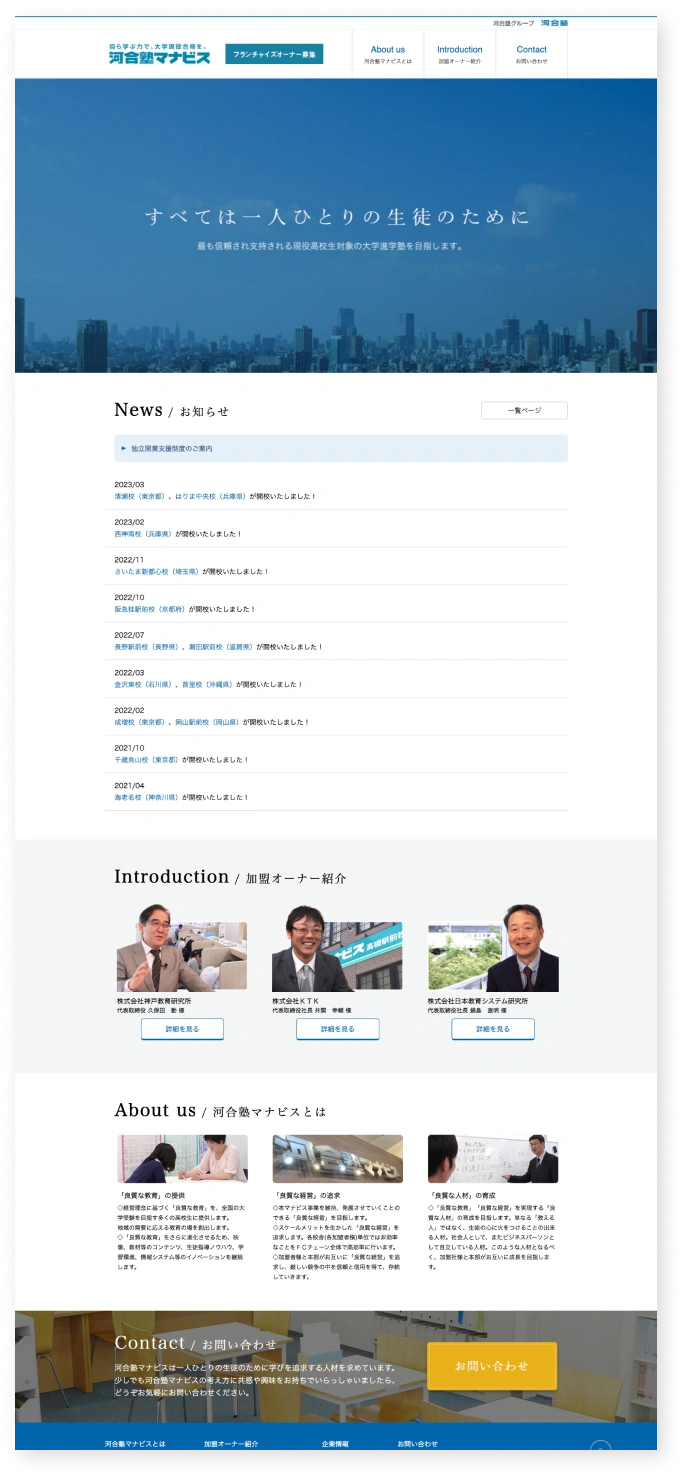
Task: Click the「良質な教育」の提供 image
Action: [x=182, y=1159]
